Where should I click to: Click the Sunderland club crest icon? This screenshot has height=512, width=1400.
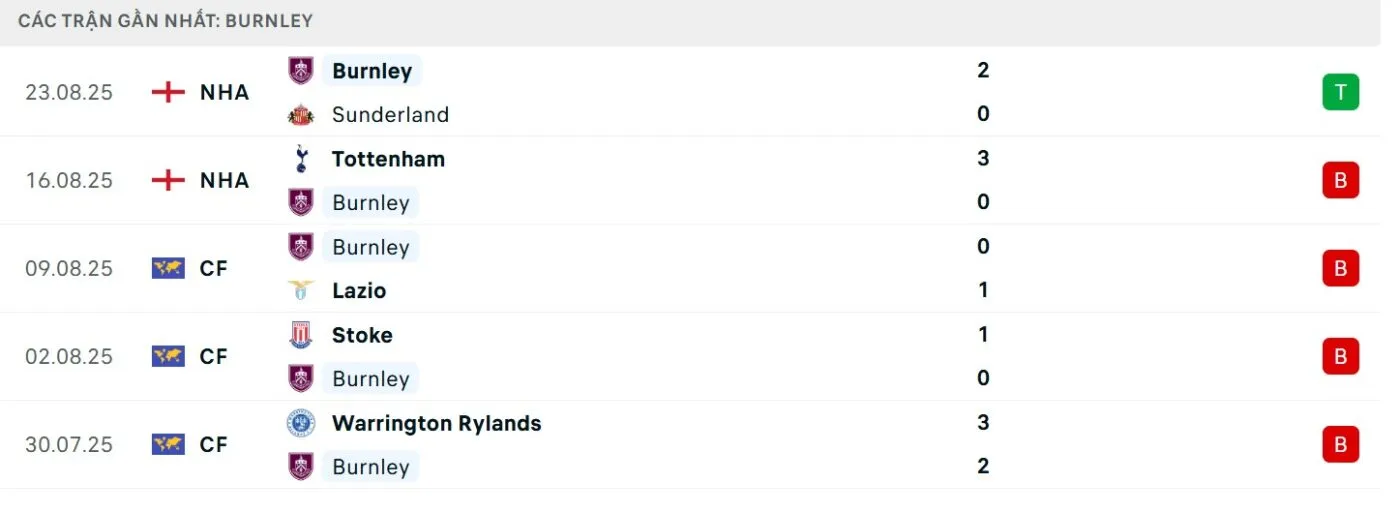tap(300, 115)
